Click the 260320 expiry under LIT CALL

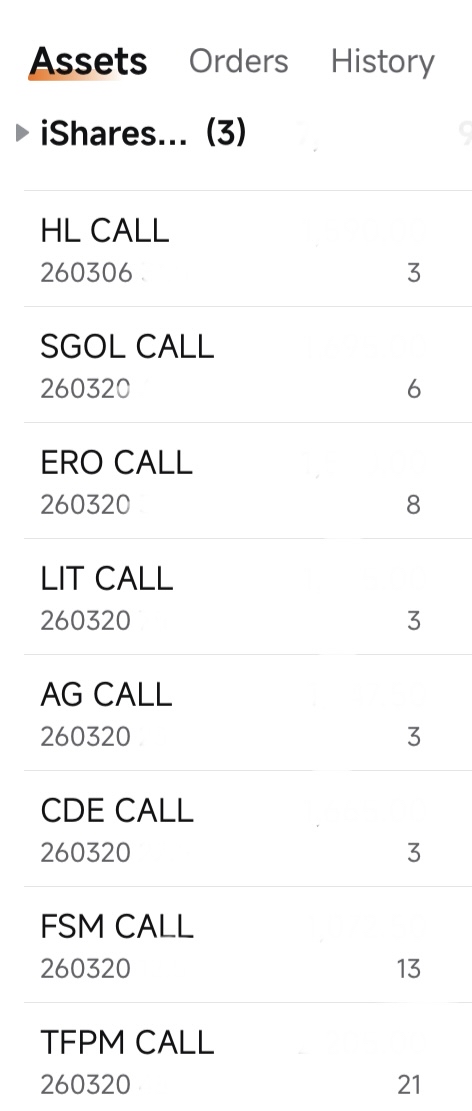tap(86, 621)
